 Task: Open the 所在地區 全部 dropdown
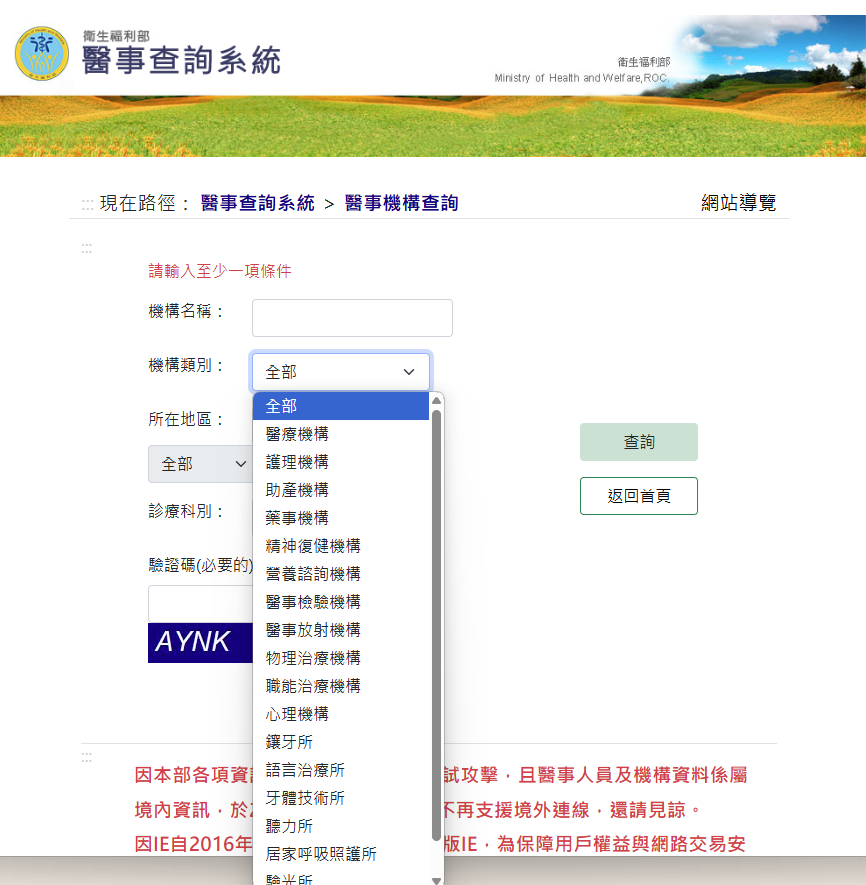pos(200,464)
